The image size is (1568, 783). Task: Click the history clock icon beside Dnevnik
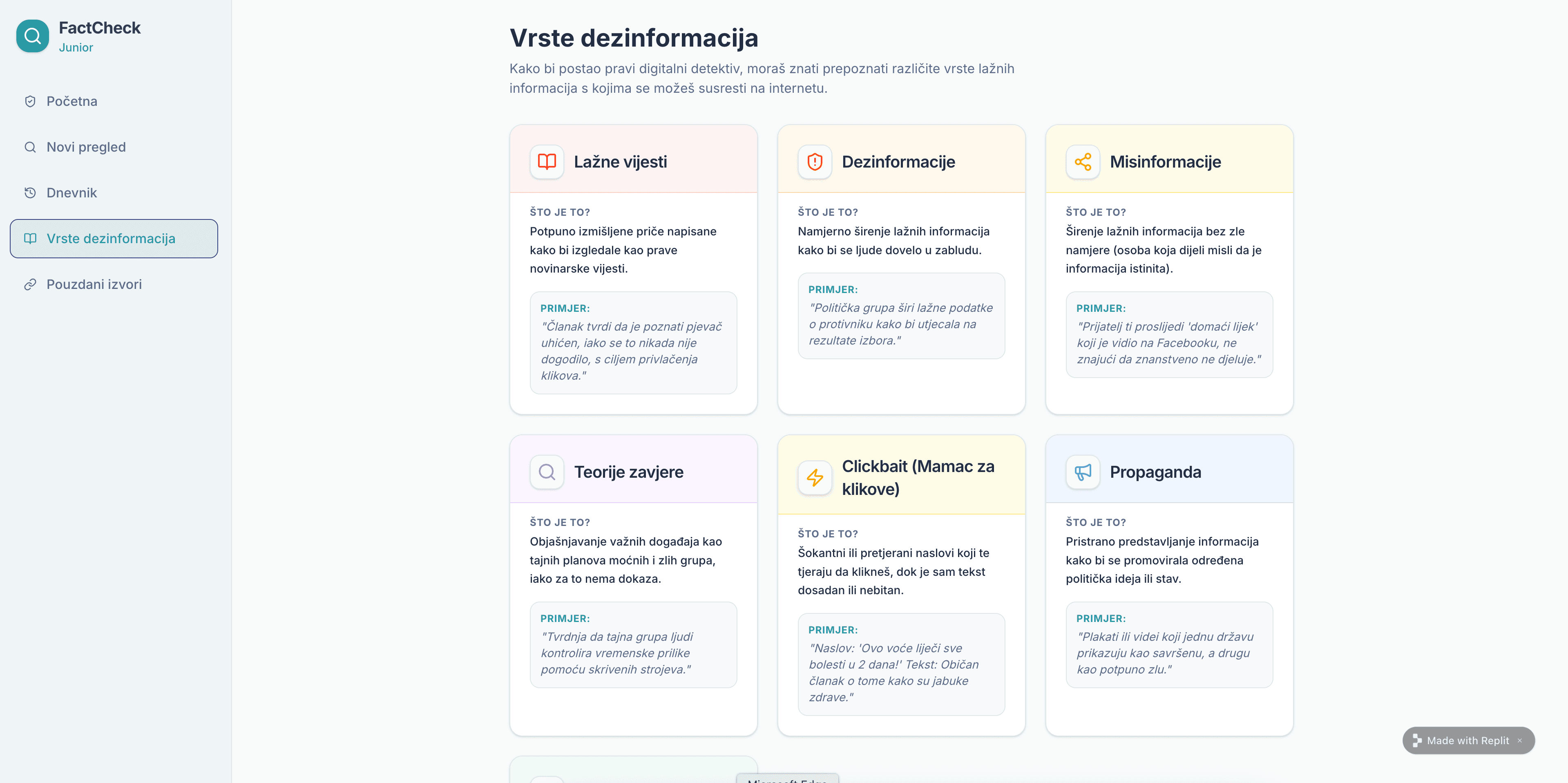pyautogui.click(x=30, y=192)
